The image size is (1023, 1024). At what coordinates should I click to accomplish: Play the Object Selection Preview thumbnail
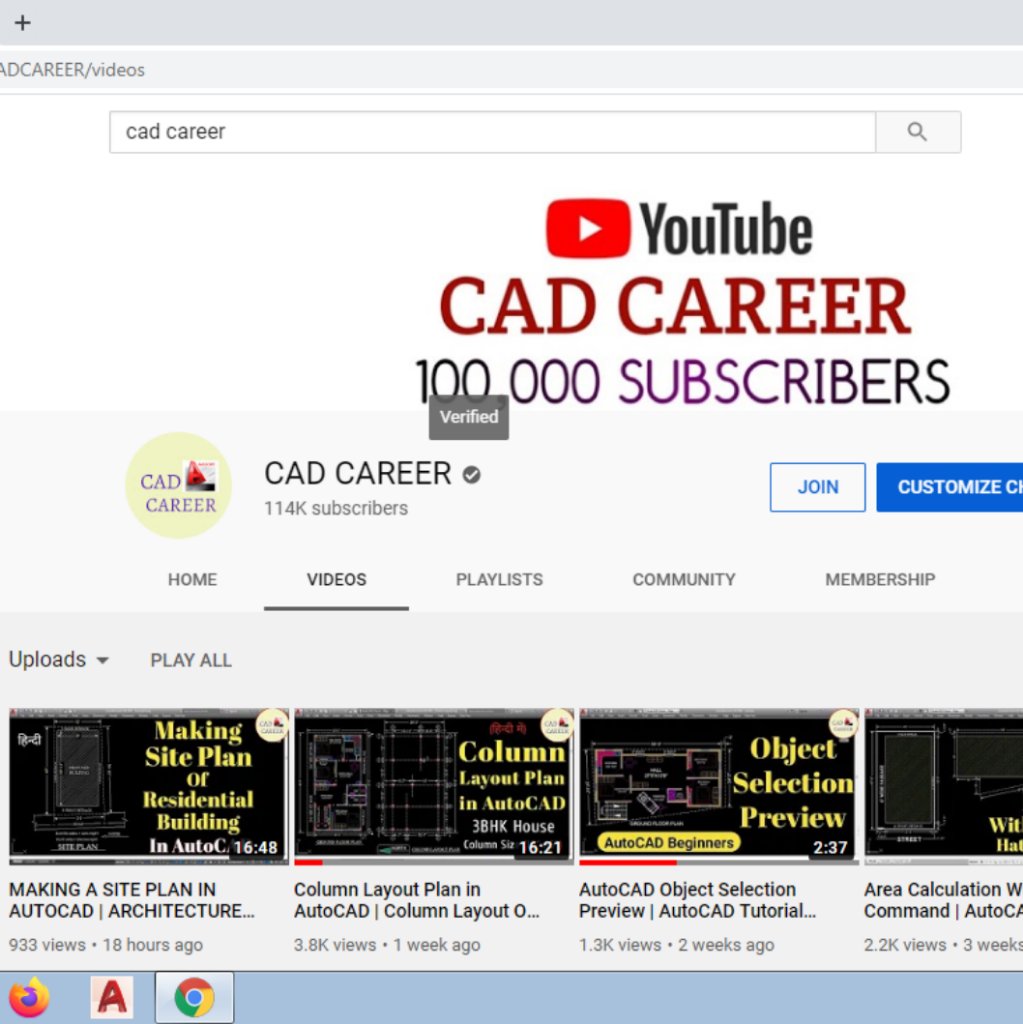719,786
